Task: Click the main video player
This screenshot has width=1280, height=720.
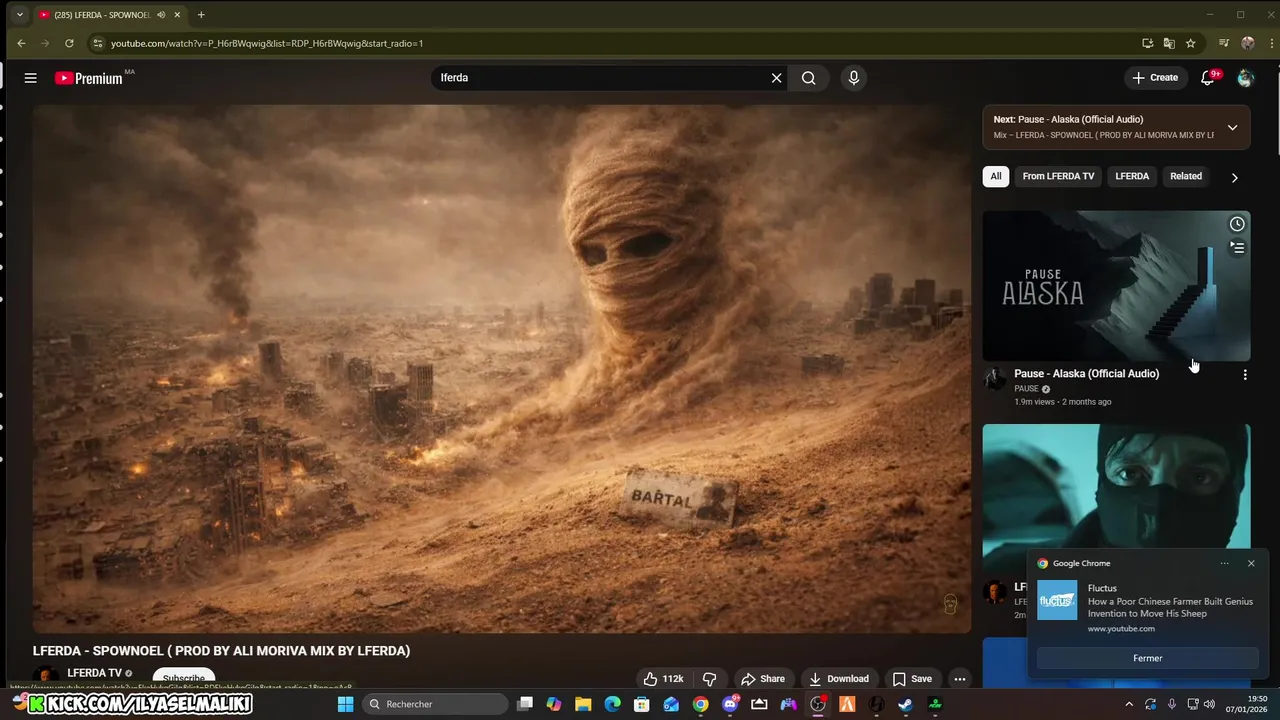Action: click(x=502, y=369)
